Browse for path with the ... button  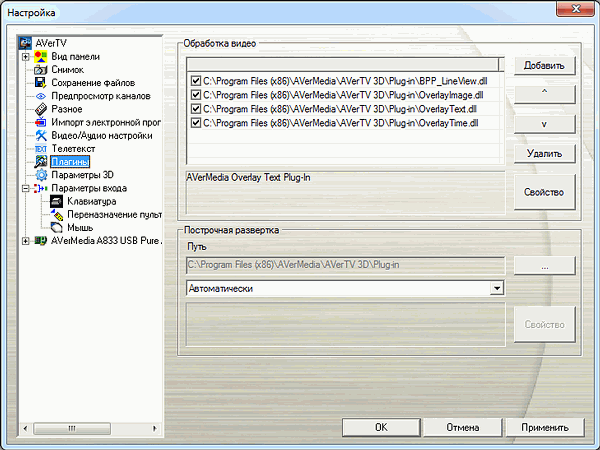coord(544,265)
